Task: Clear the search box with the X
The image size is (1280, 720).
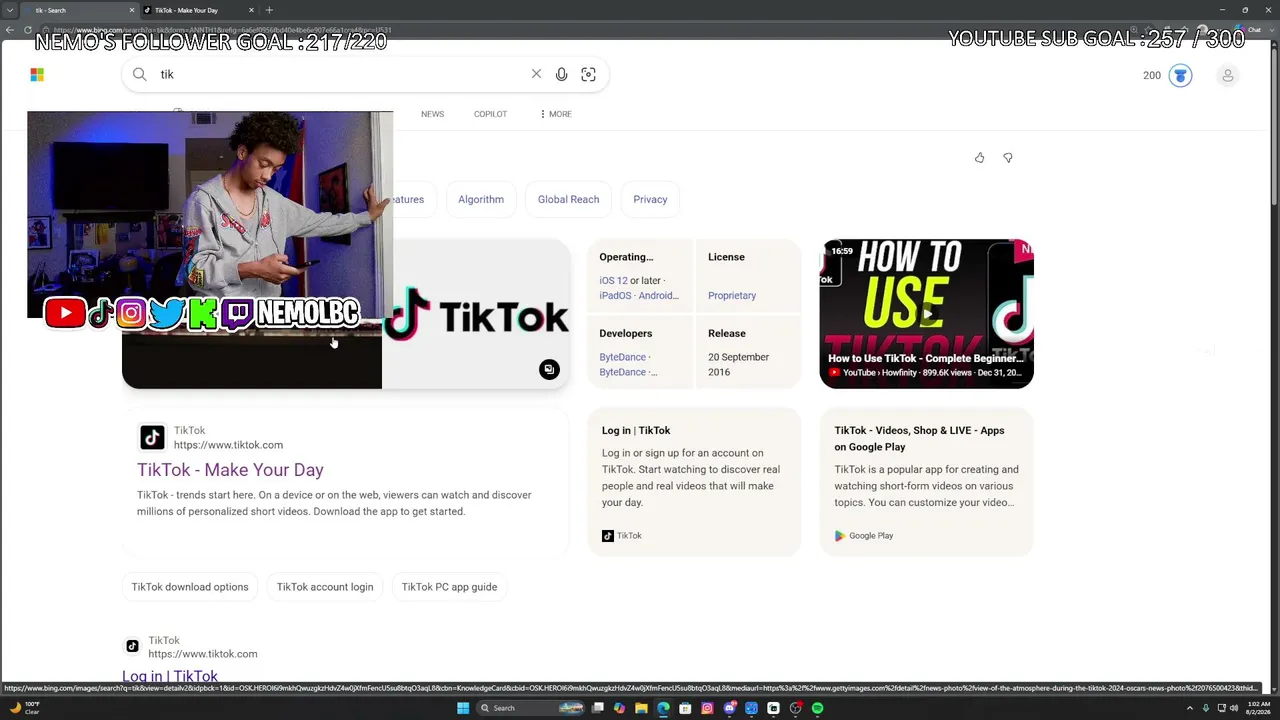Action: (x=536, y=74)
